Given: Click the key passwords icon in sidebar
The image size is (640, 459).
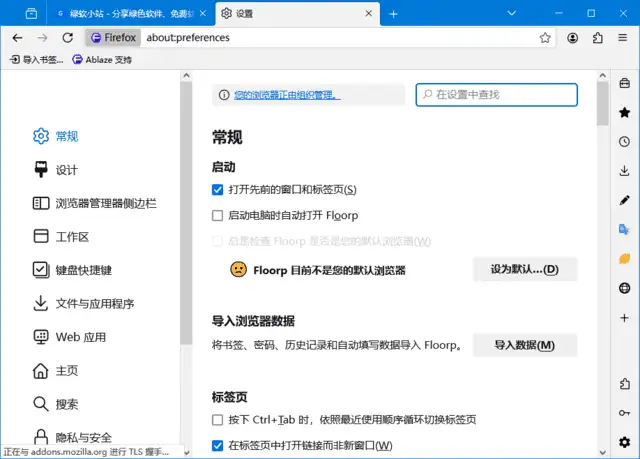Looking at the screenshot, I should point(625,413).
